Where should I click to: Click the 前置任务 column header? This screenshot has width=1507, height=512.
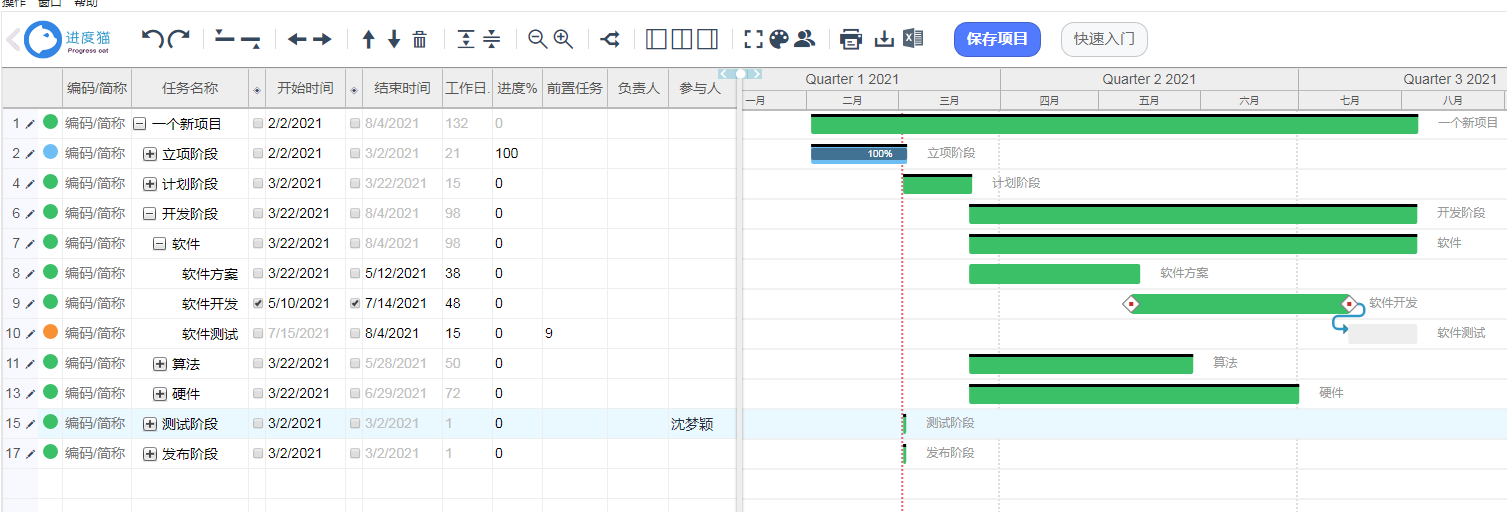coord(574,88)
